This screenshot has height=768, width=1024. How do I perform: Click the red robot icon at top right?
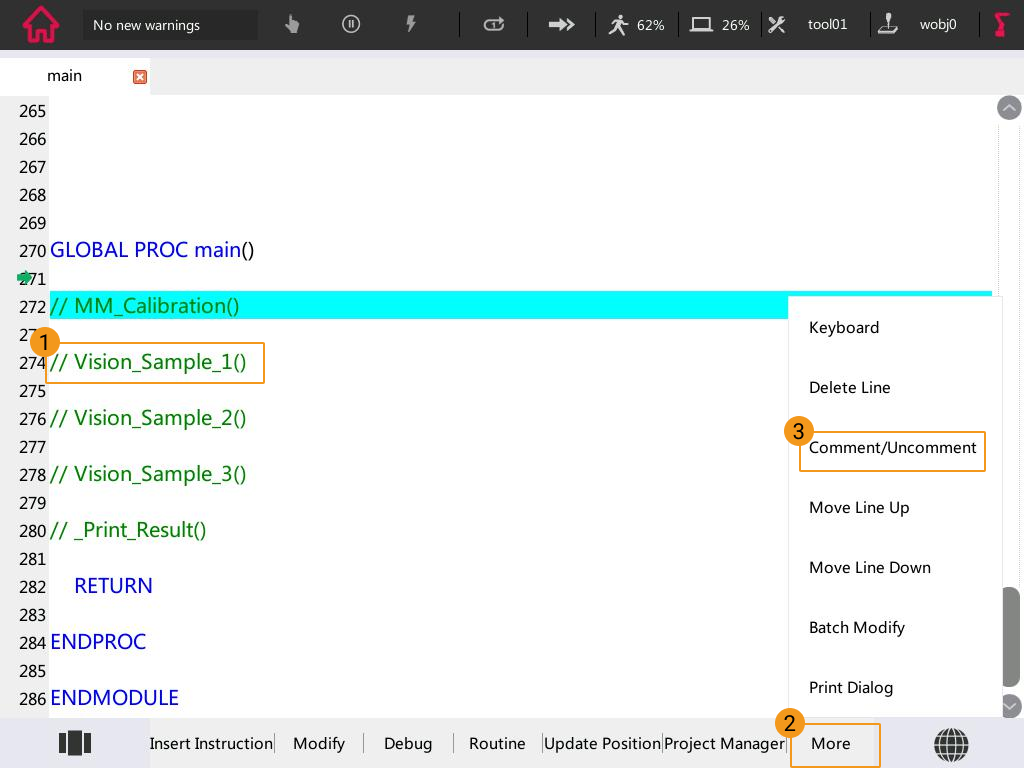[1001, 25]
